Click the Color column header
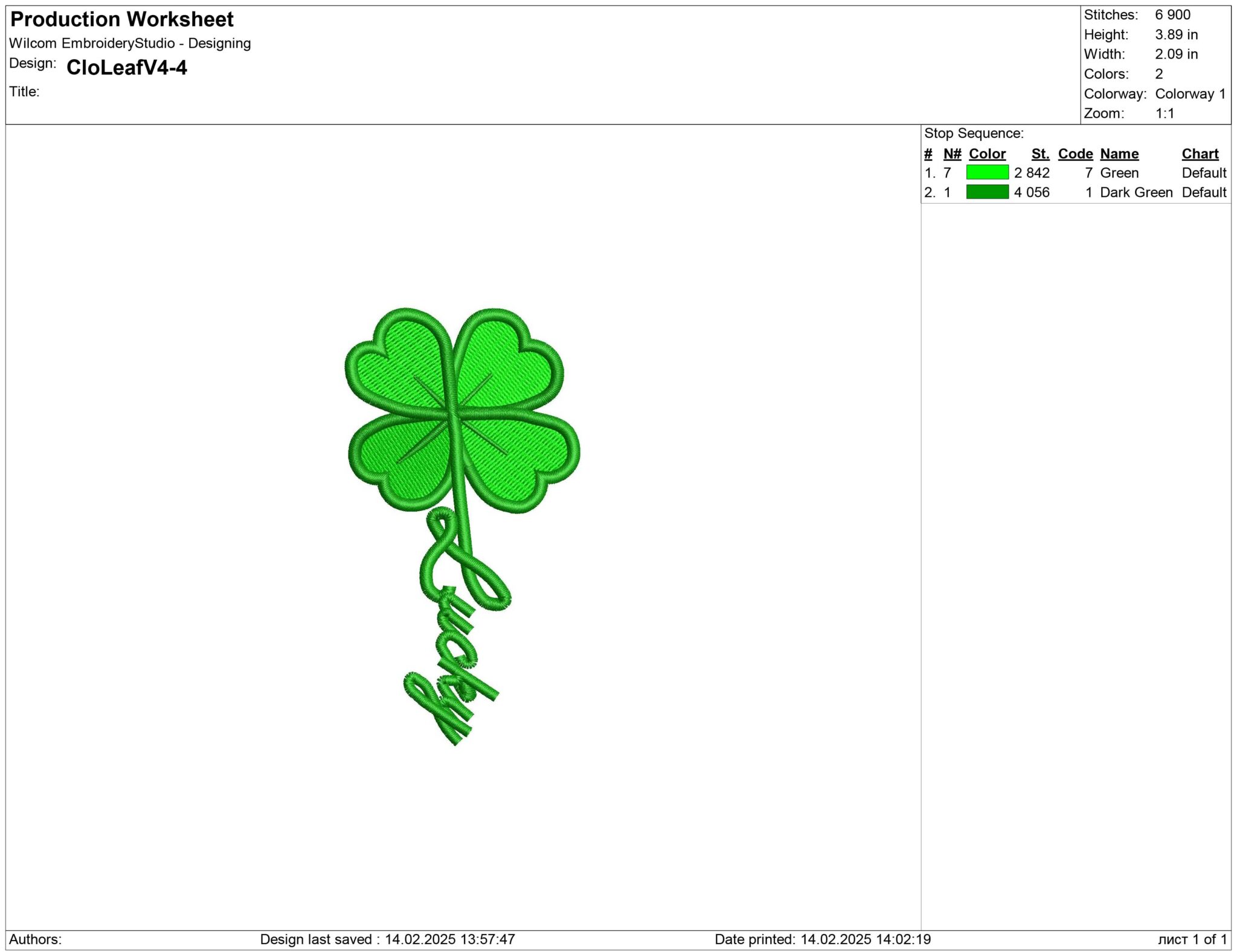Image resolution: width=1237 pixels, height=952 pixels. point(987,154)
